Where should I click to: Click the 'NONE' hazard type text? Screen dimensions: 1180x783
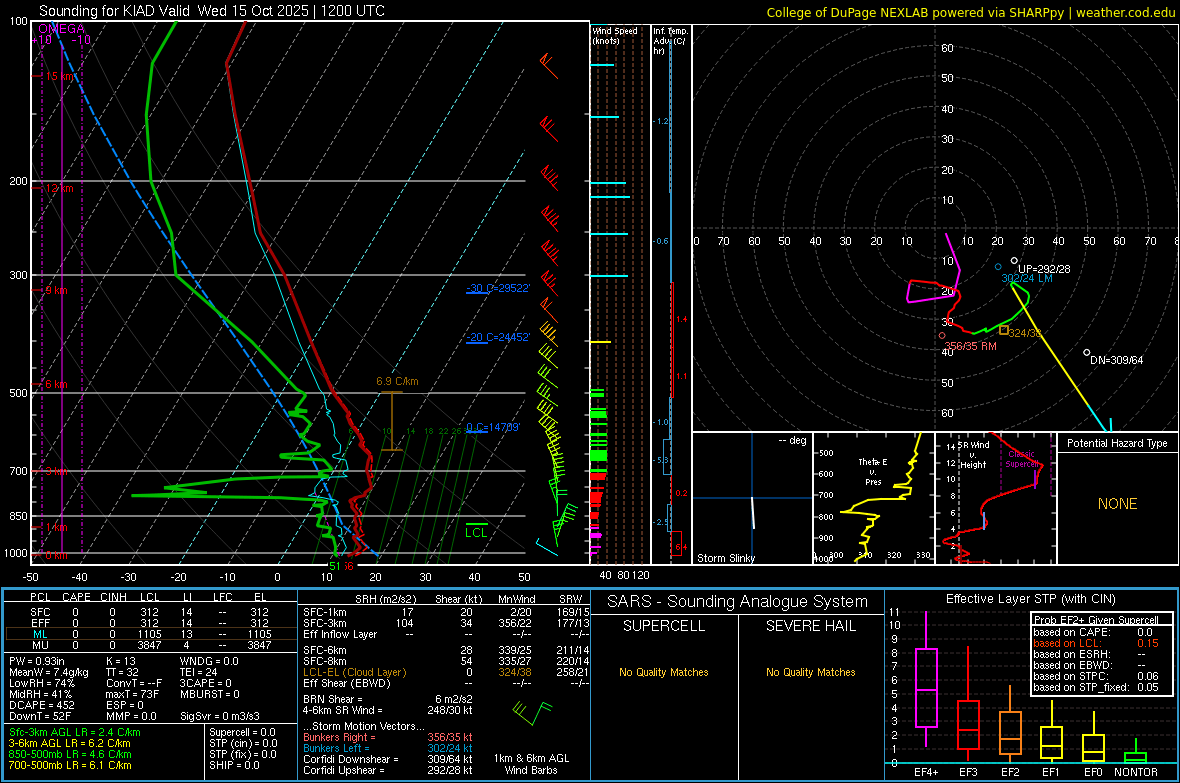1117,504
